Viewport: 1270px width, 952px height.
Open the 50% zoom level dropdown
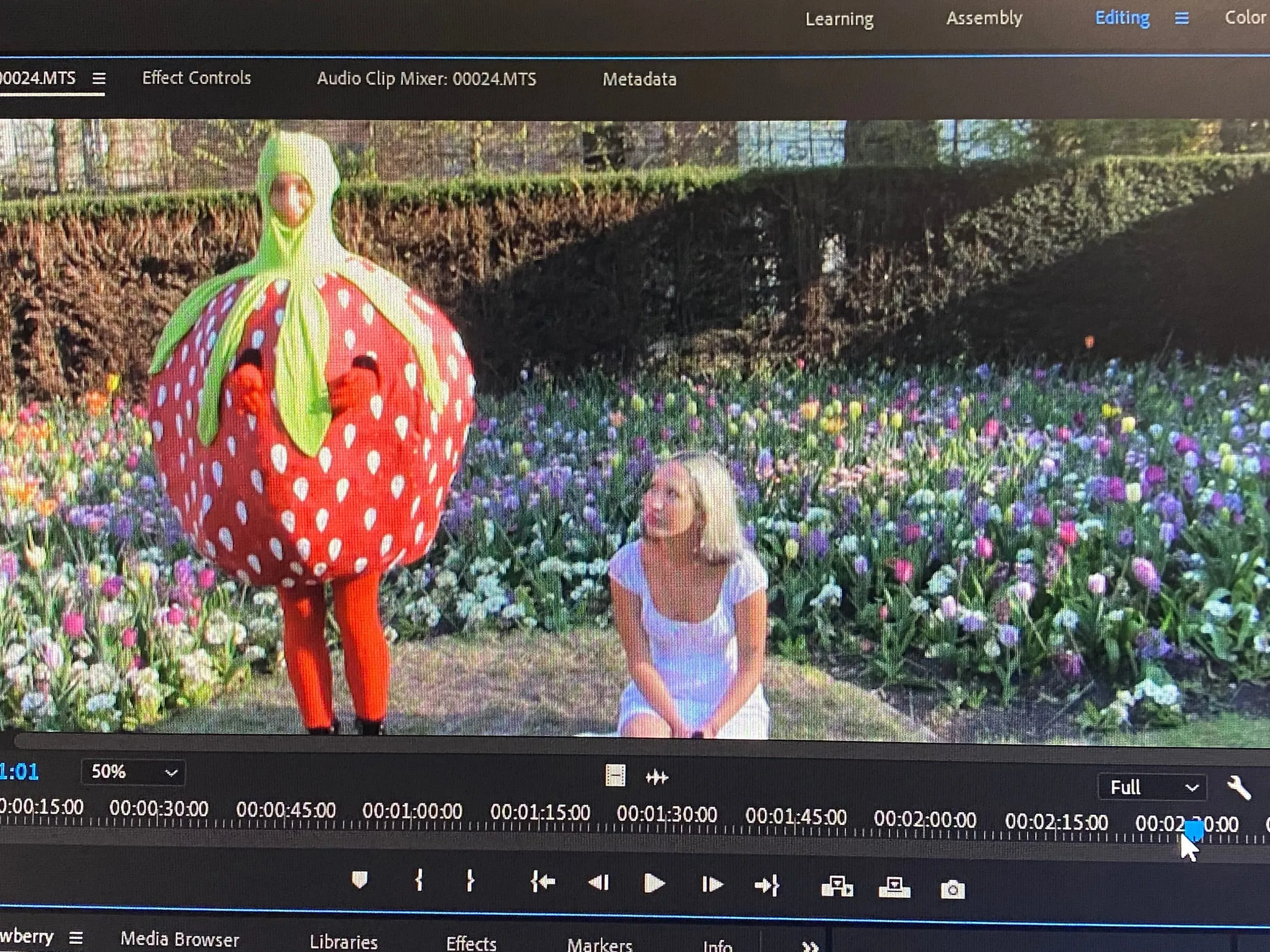pyautogui.click(x=133, y=772)
